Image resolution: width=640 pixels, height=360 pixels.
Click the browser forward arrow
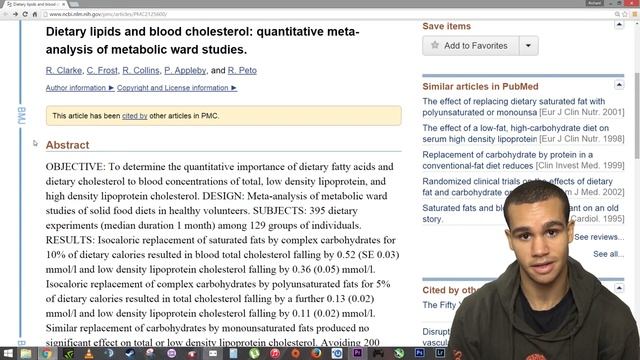(15, 14)
